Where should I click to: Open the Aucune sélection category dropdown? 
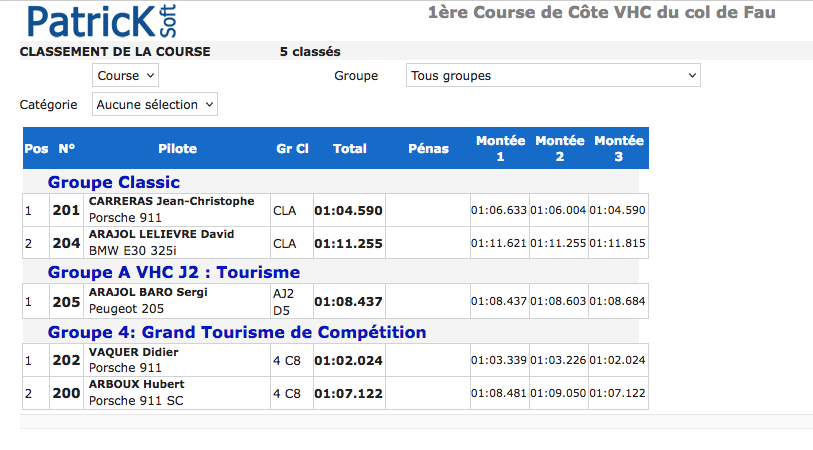pyautogui.click(x=155, y=105)
